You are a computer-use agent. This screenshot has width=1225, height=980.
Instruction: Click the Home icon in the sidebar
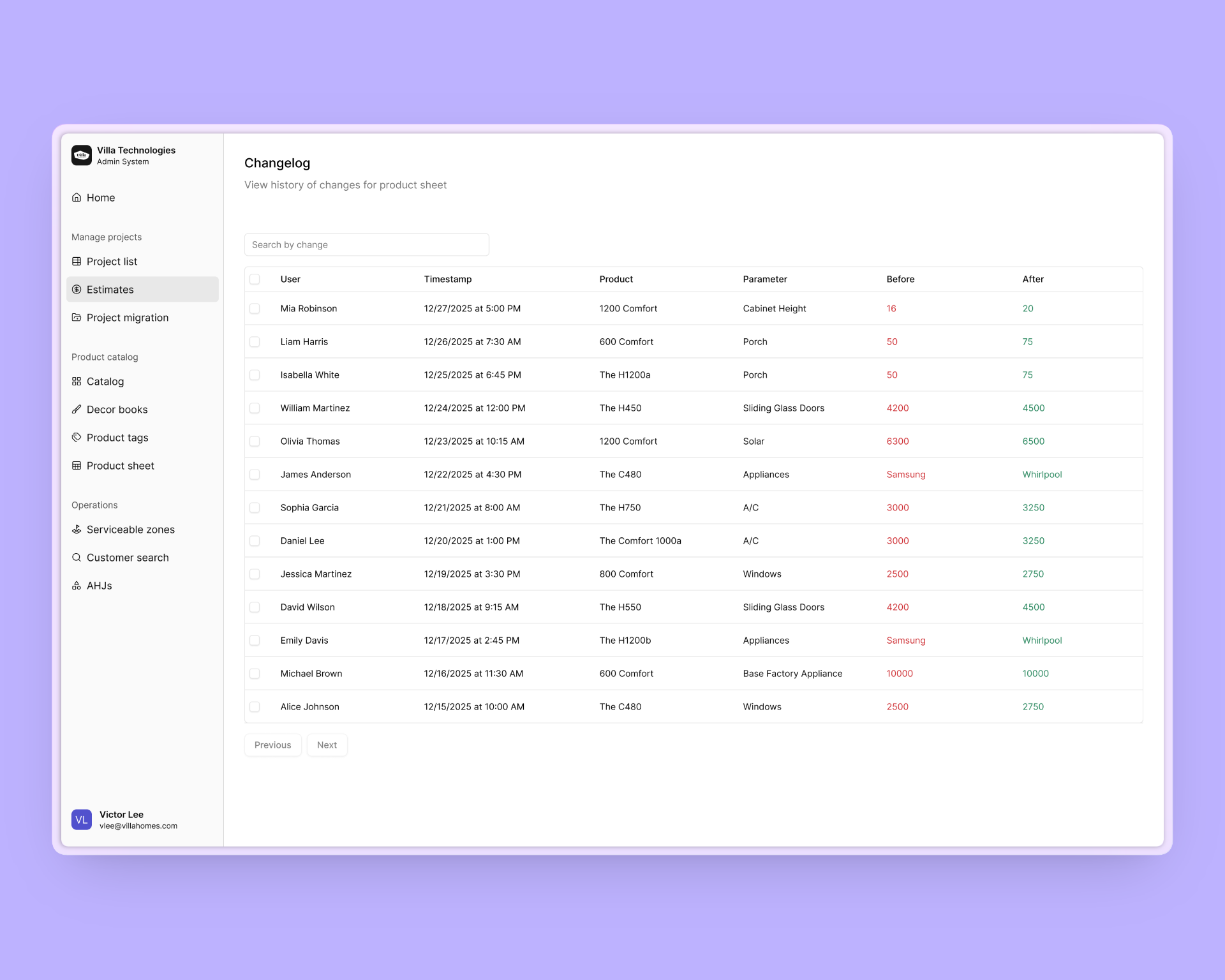(77, 198)
